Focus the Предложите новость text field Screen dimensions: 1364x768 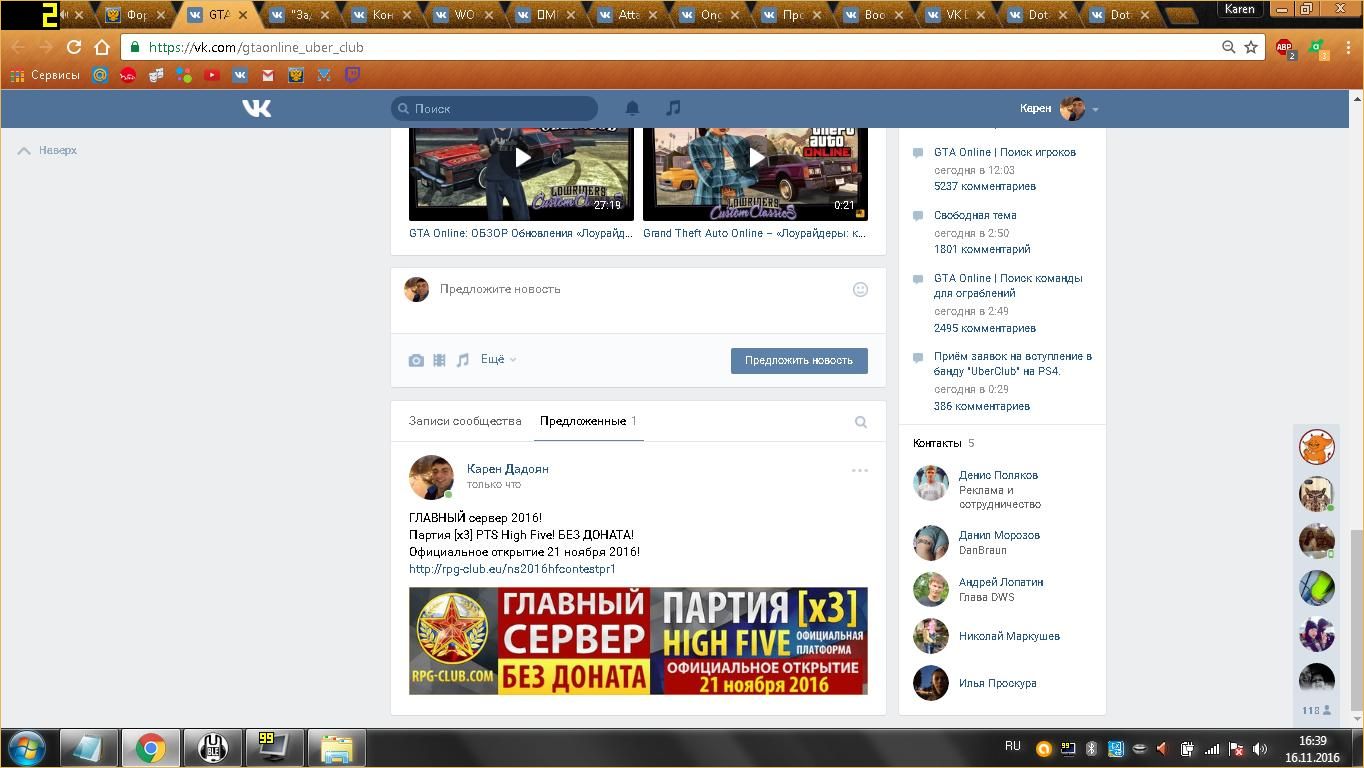(x=640, y=289)
